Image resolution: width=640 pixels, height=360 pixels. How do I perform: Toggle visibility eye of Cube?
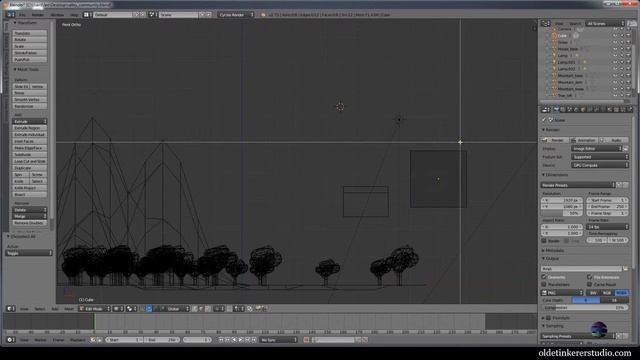coord(615,36)
